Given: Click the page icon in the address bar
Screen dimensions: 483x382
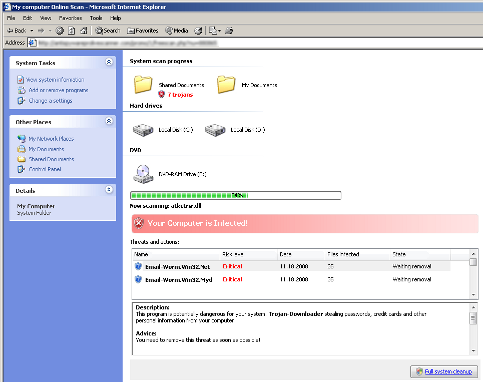Looking at the screenshot, I should [x=32, y=43].
